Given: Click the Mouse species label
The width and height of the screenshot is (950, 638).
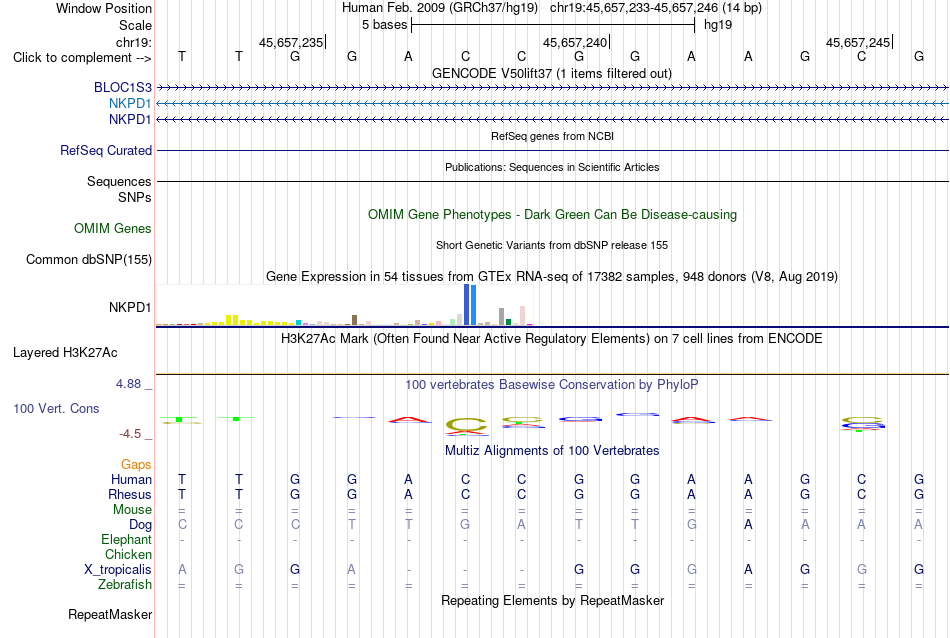Looking at the screenshot, I should (132, 510).
